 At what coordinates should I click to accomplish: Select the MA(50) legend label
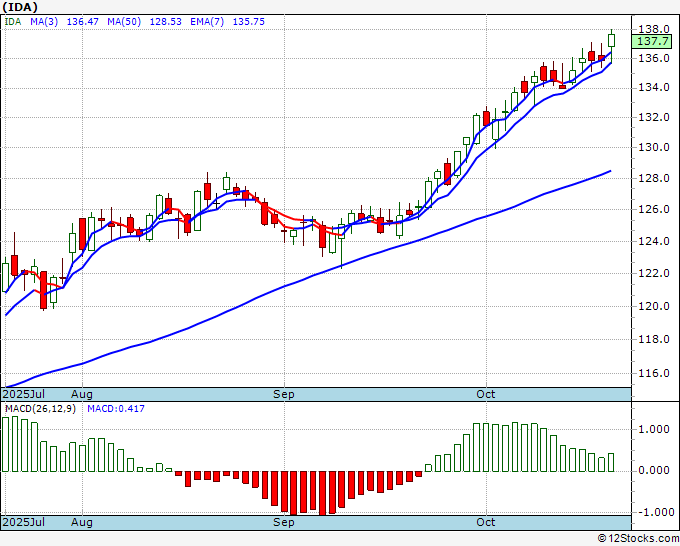point(124,22)
